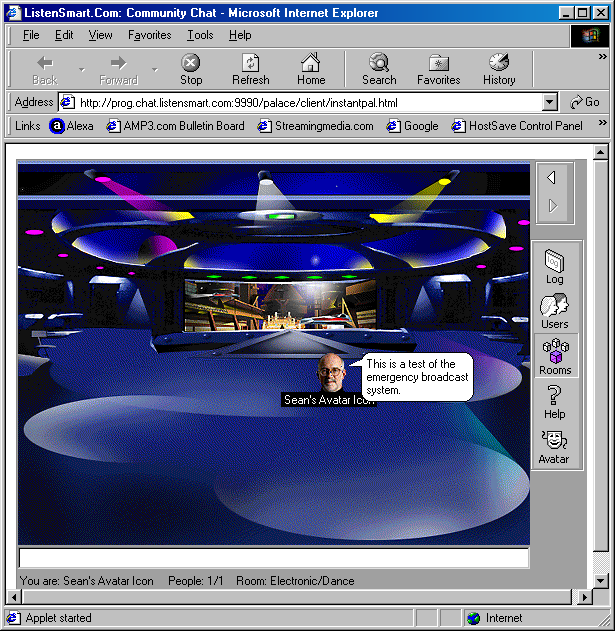Open the Log panel icon
Image resolution: width=615 pixels, height=631 pixels.
click(x=554, y=266)
